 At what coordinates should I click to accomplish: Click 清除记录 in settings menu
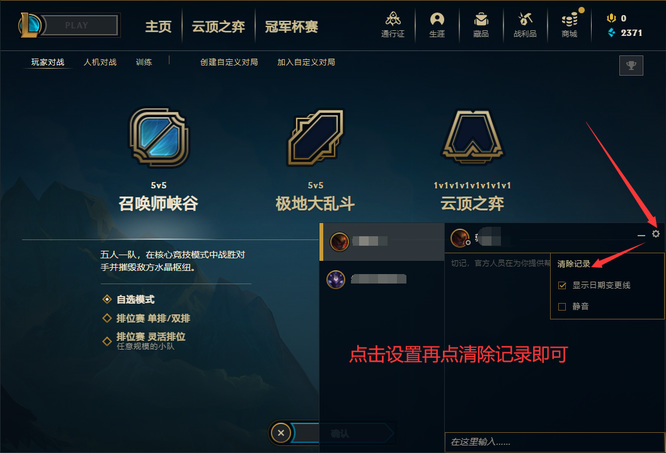574,264
